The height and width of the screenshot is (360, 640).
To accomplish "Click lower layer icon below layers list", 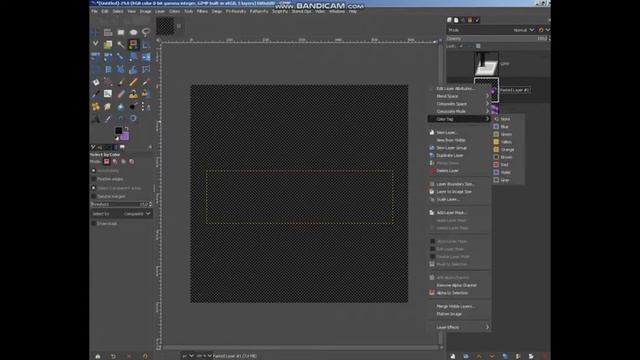I will pyautogui.click(x=492, y=356).
